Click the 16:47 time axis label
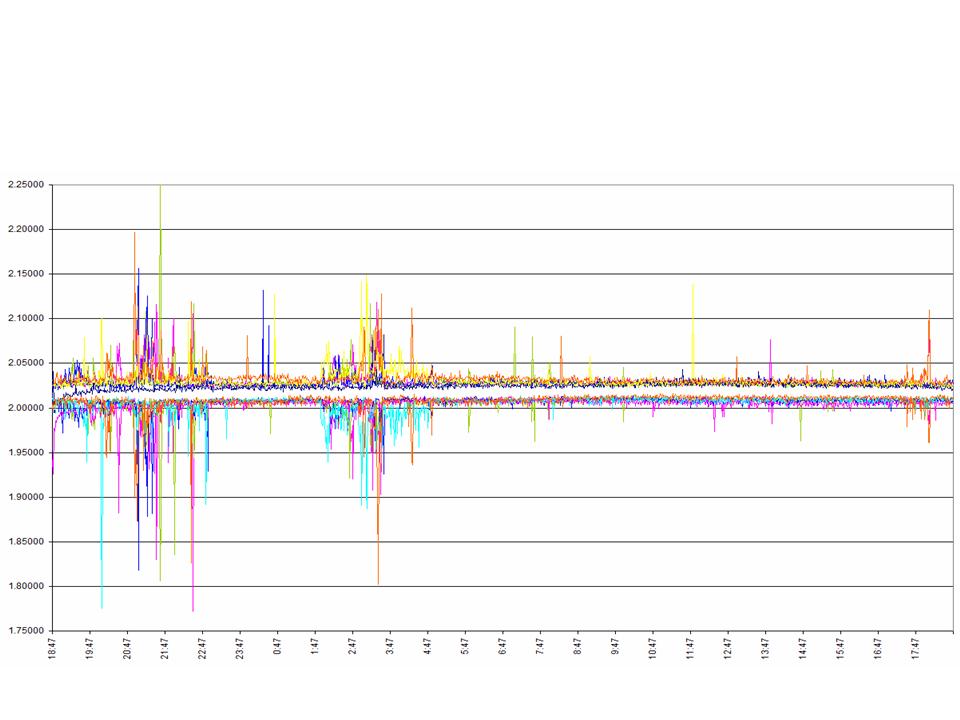The image size is (960, 720). [878, 648]
